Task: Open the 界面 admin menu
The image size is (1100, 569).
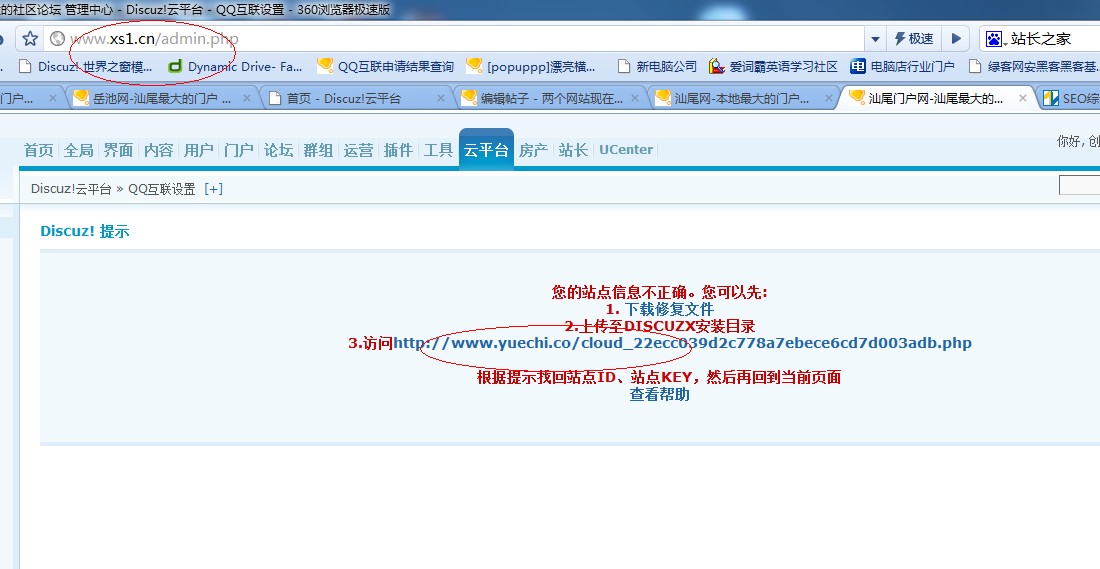Action: (x=119, y=149)
